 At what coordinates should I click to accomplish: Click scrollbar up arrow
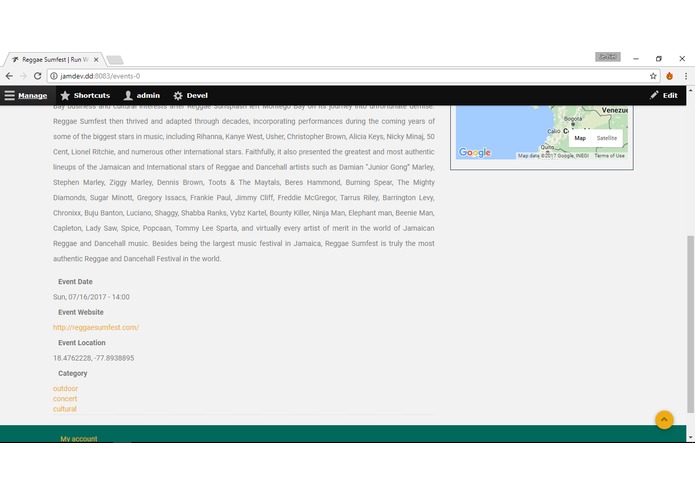coord(690,90)
